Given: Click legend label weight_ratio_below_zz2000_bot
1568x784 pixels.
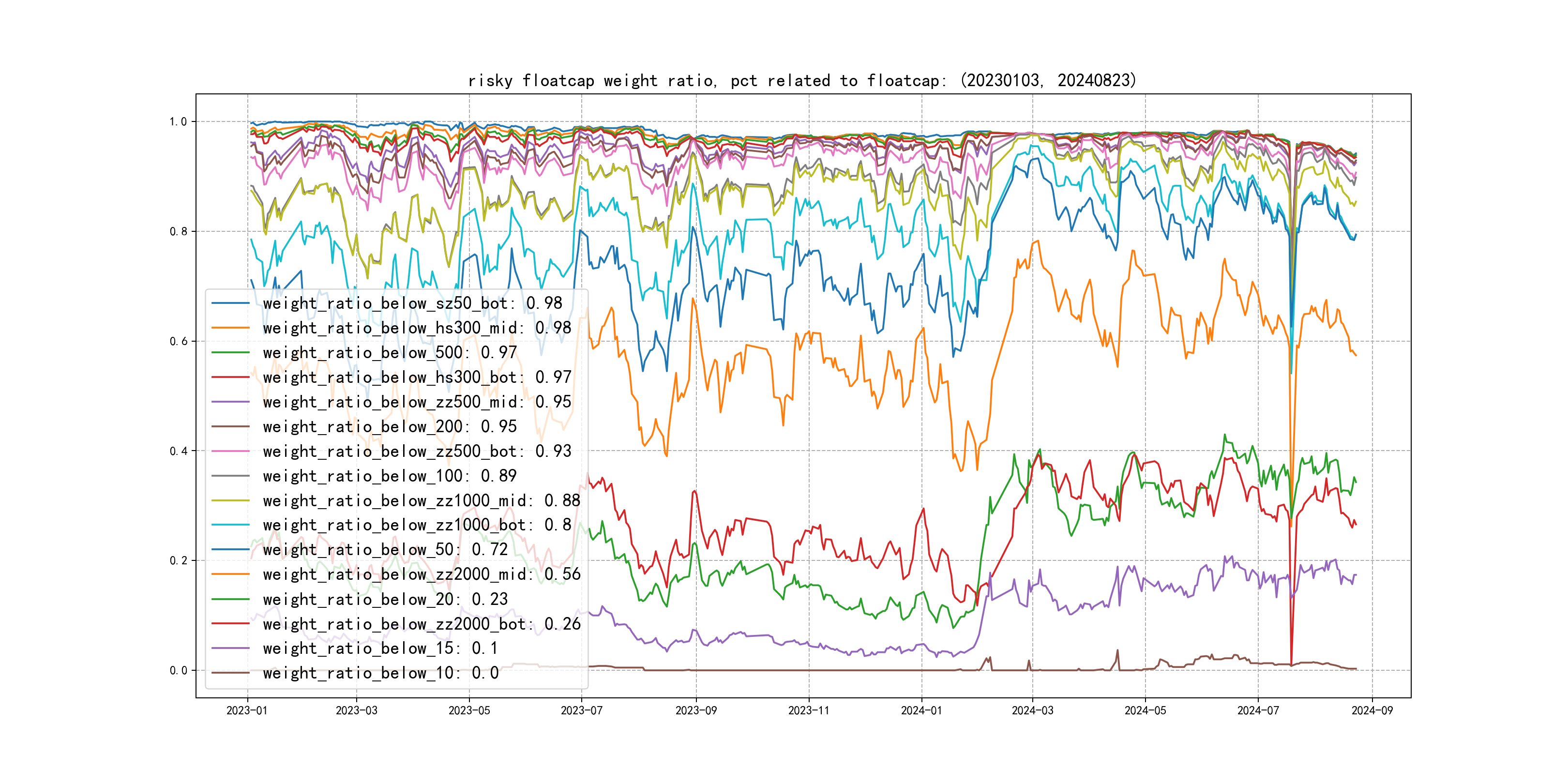Looking at the screenshot, I should (x=421, y=624).
